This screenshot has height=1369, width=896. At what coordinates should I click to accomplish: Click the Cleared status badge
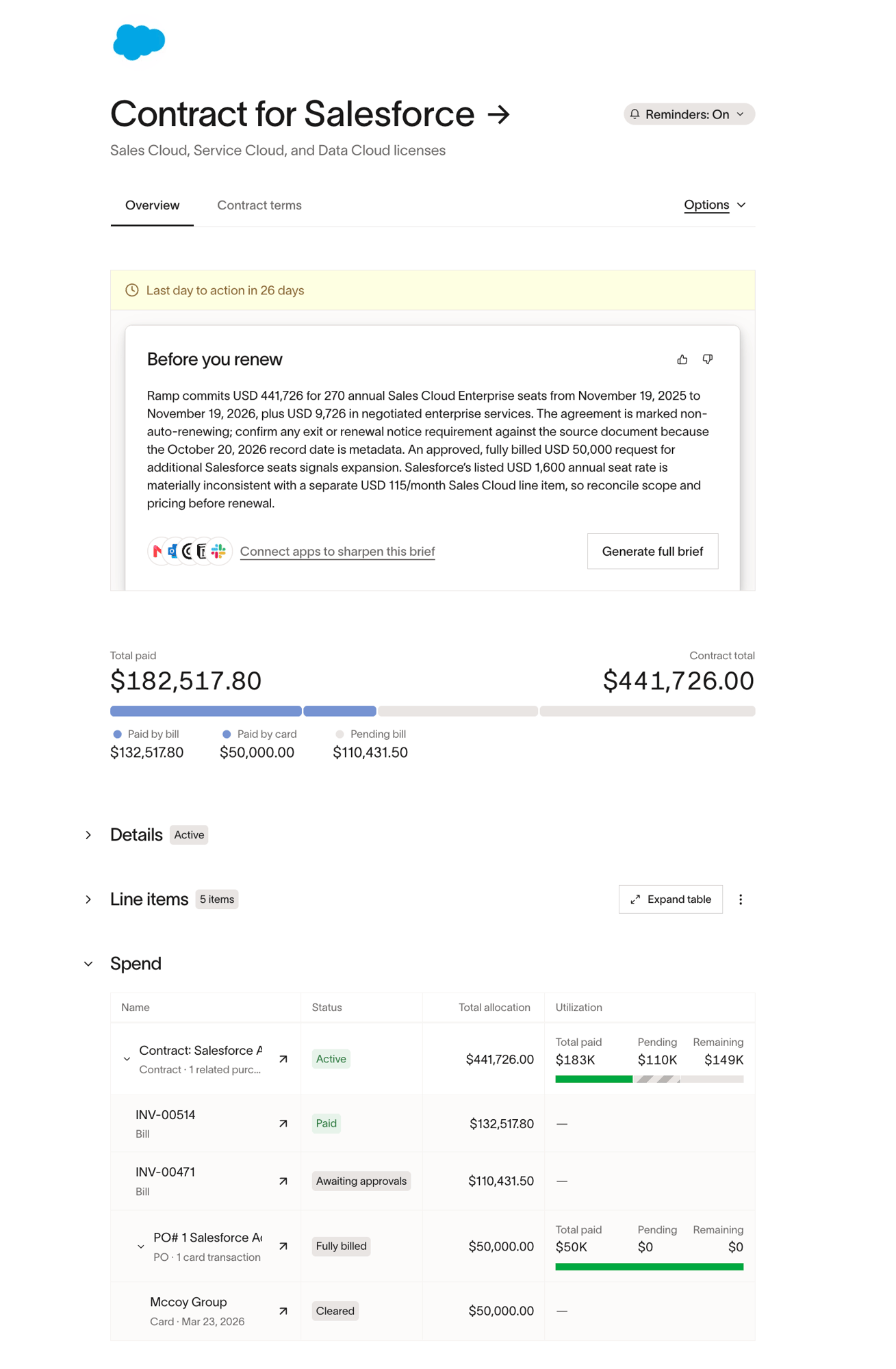click(335, 1311)
